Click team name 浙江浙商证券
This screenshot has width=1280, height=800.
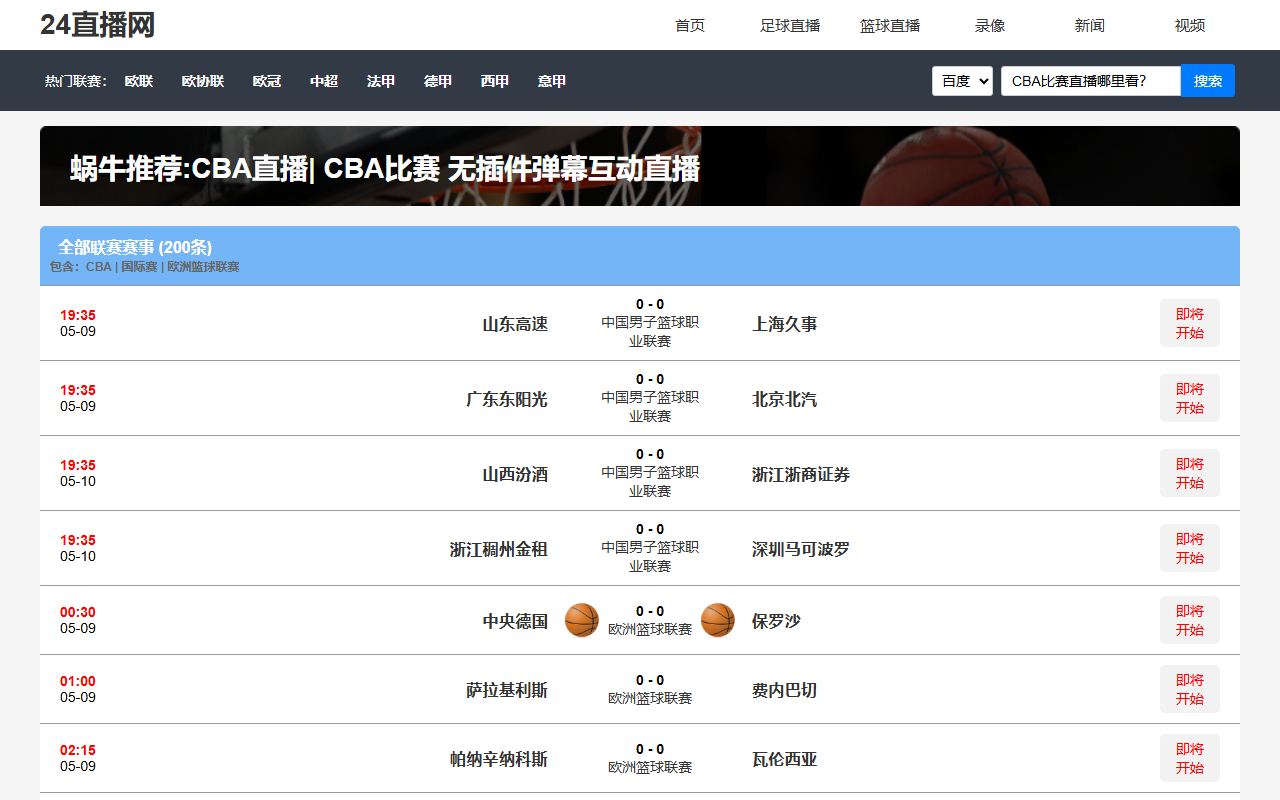click(801, 474)
